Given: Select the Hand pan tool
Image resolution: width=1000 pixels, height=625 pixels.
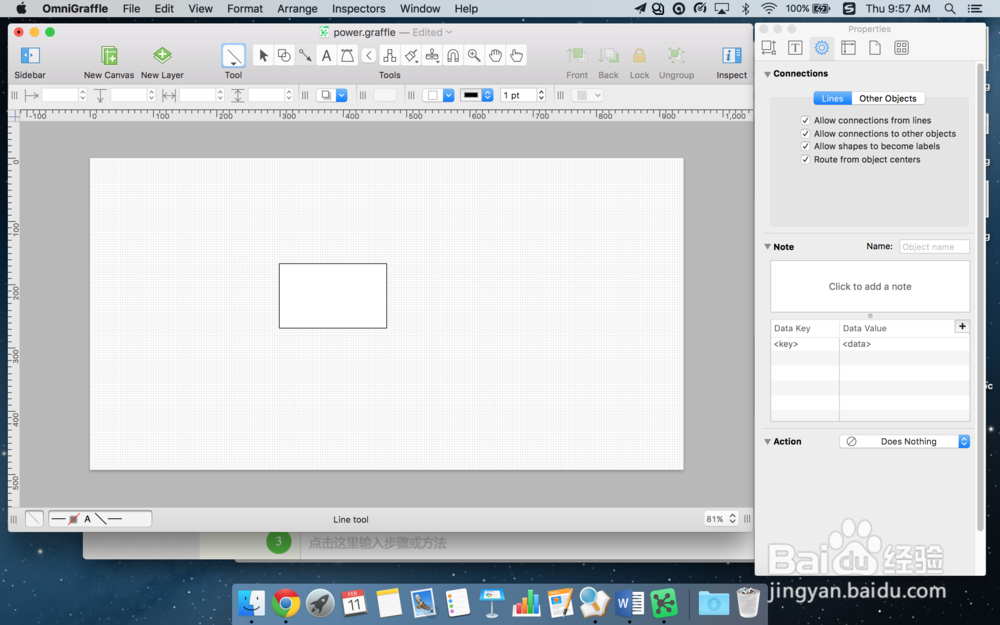Looking at the screenshot, I should click(x=495, y=56).
